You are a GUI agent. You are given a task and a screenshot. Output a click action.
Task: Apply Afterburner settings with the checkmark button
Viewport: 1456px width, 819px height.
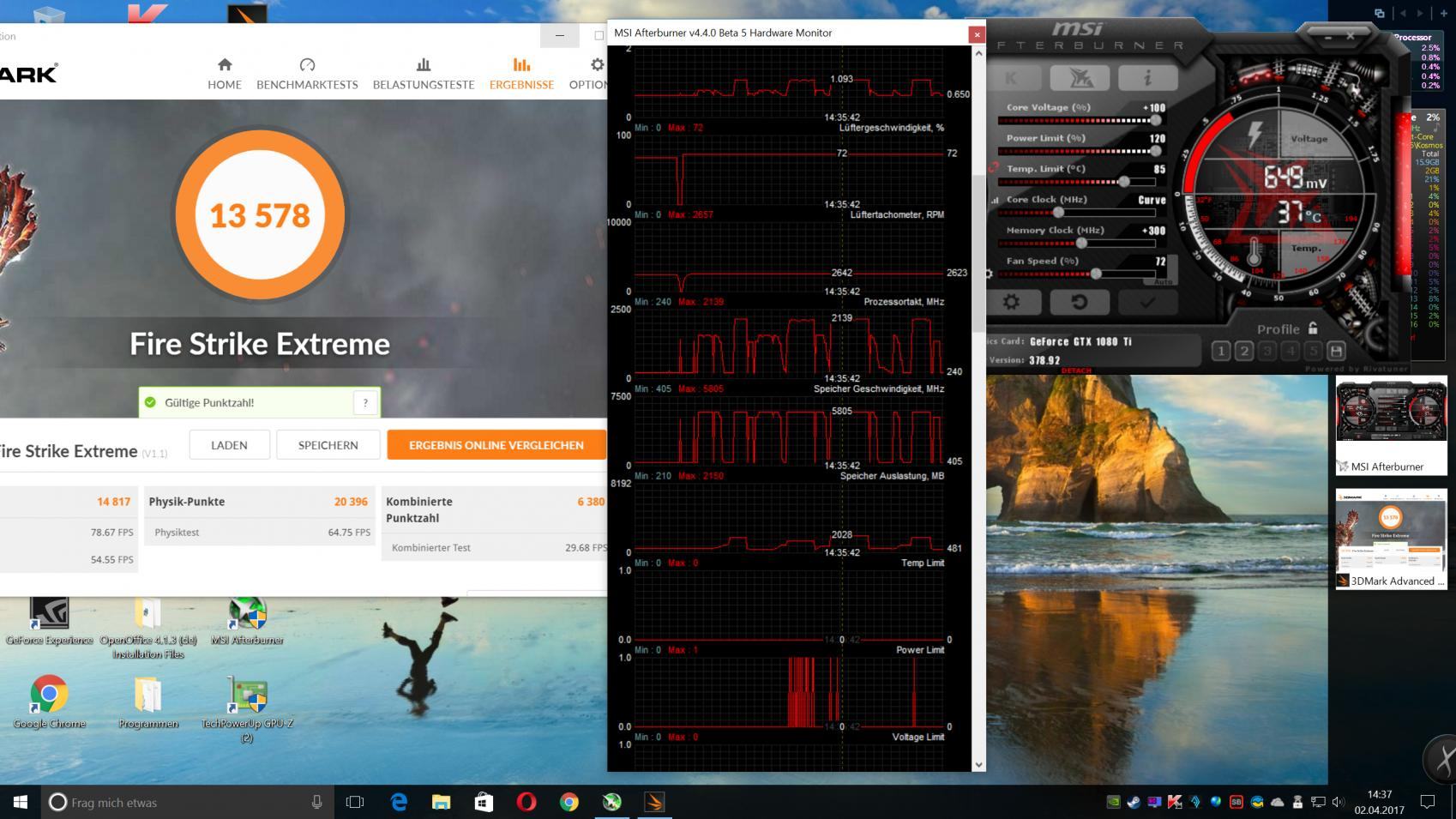point(1147,302)
